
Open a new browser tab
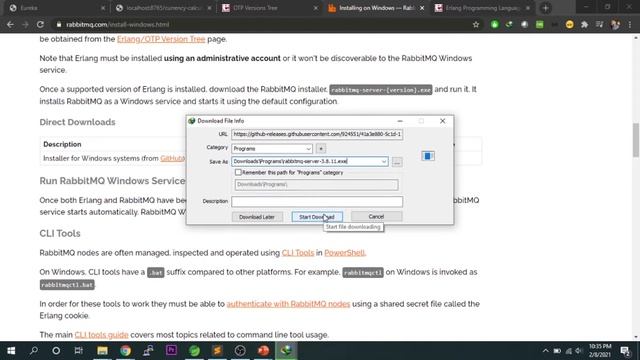(x=545, y=8)
